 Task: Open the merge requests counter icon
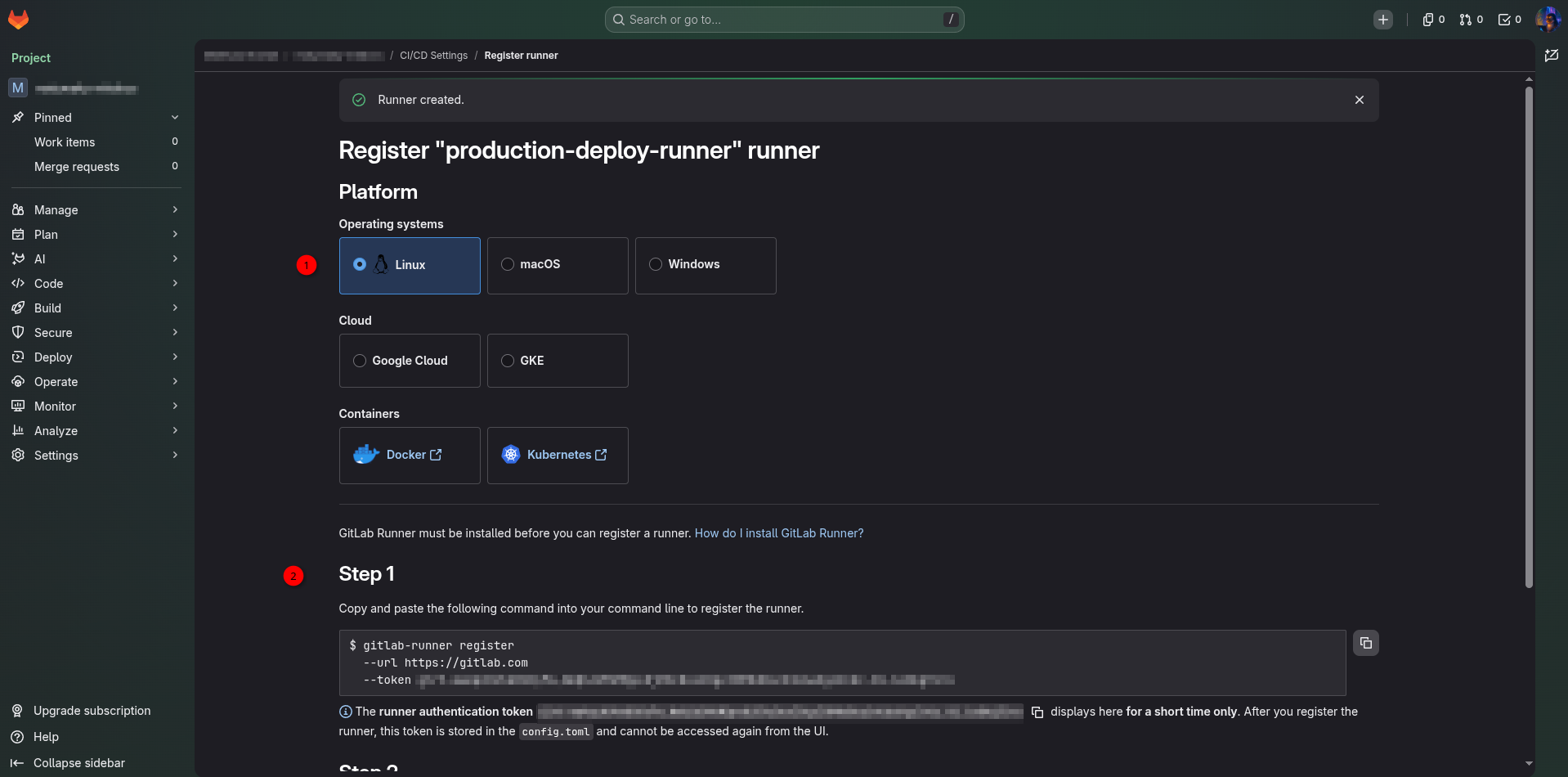(1471, 20)
